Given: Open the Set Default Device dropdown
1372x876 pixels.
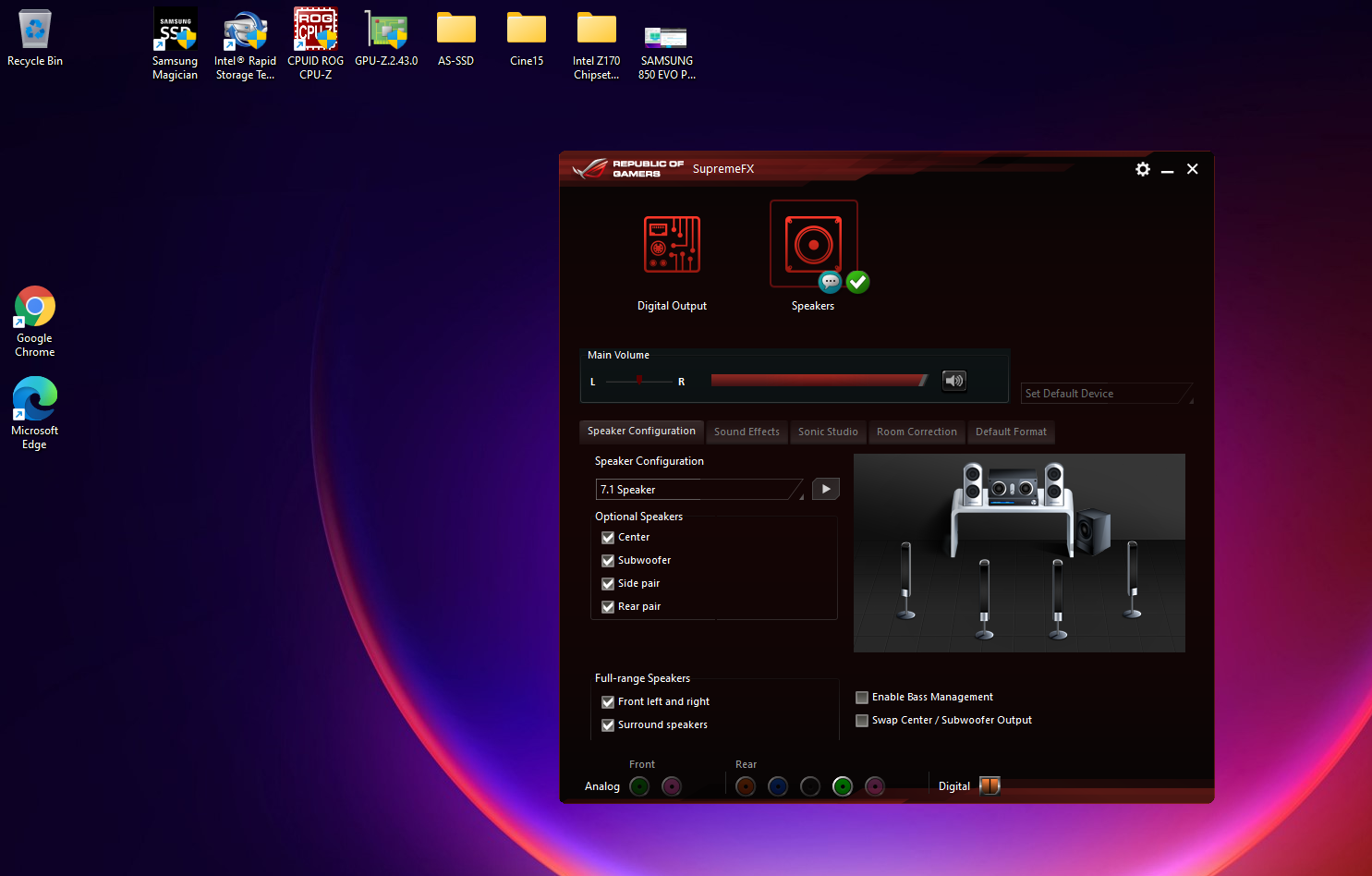Looking at the screenshot, I should (1107, 394).
